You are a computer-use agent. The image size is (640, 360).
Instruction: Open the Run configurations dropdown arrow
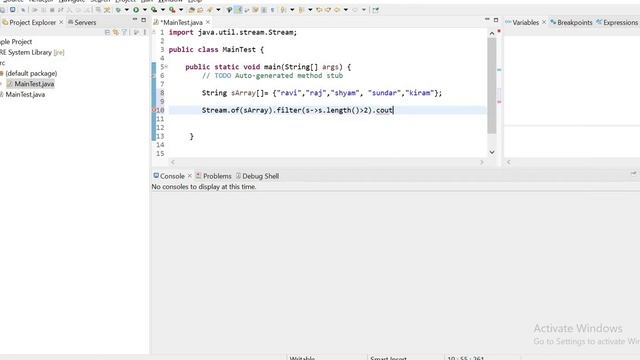click(144, 10)
